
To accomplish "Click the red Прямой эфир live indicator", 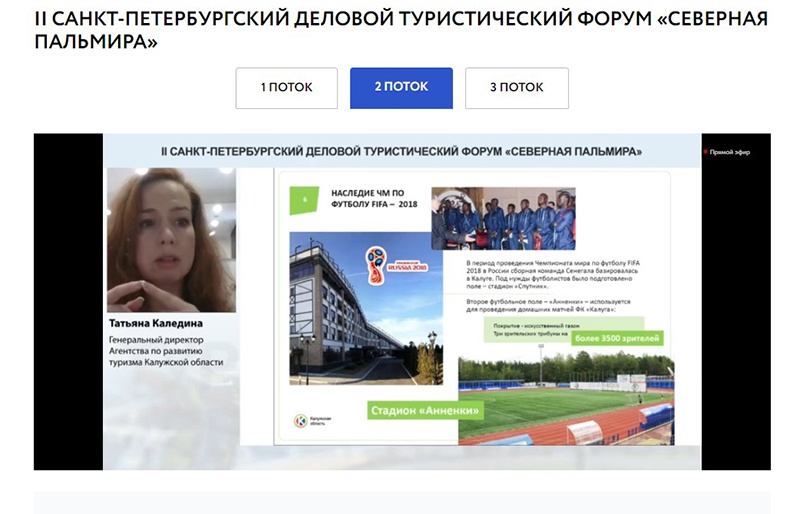I will click(727, 152).
